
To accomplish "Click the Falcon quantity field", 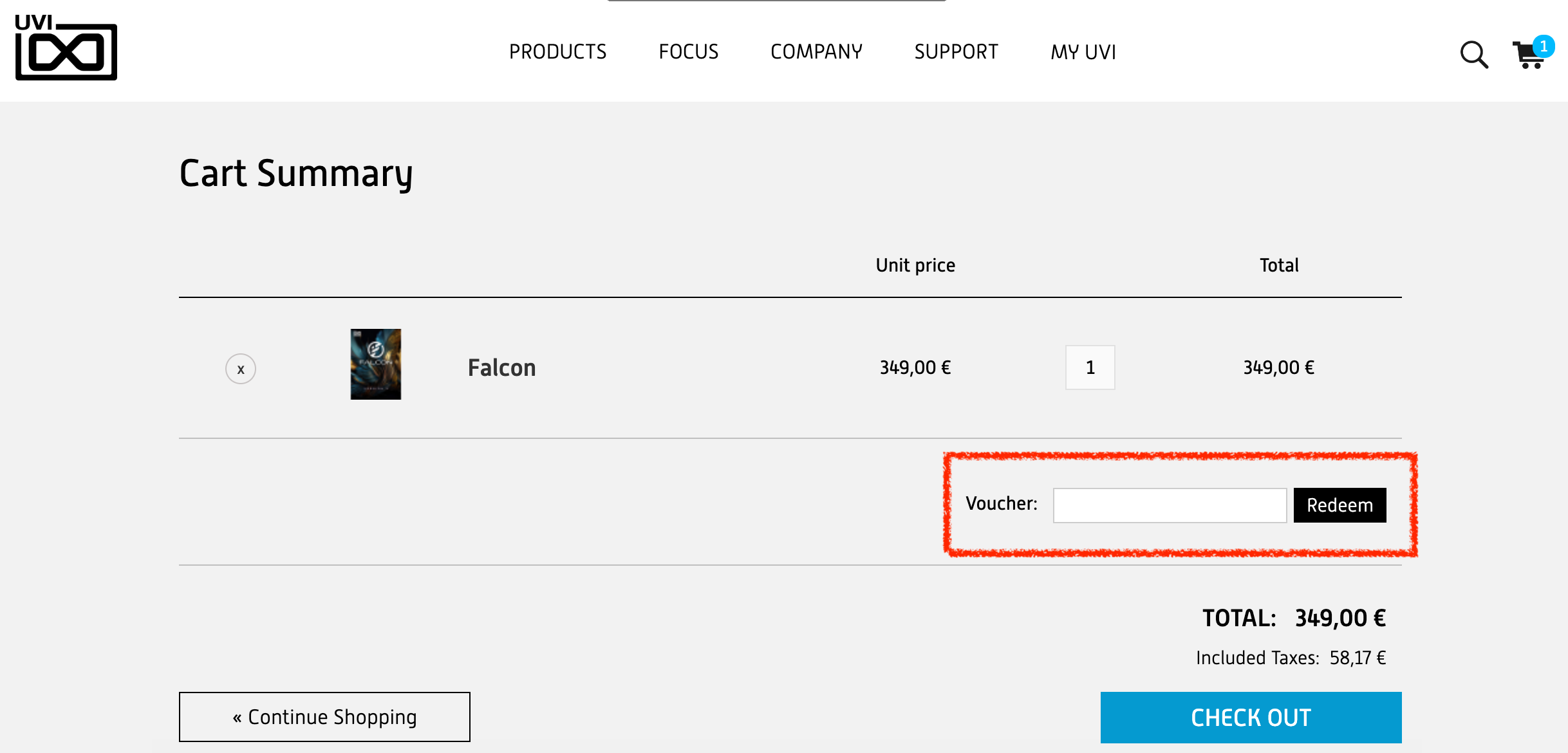I will [x=1090, y=367].
